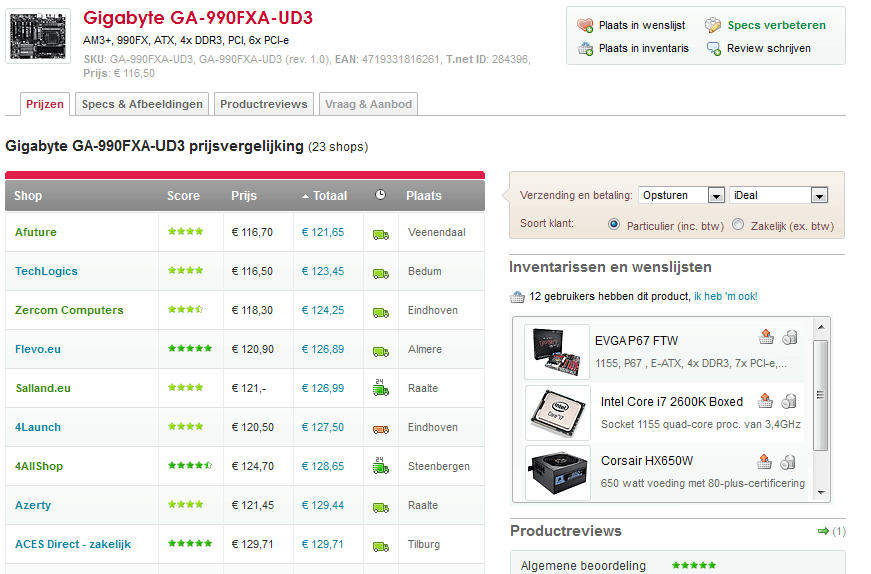Click the Plaats in inventaris basket icon
This screenshot has width=871, height=574.
tap(585, 48)
